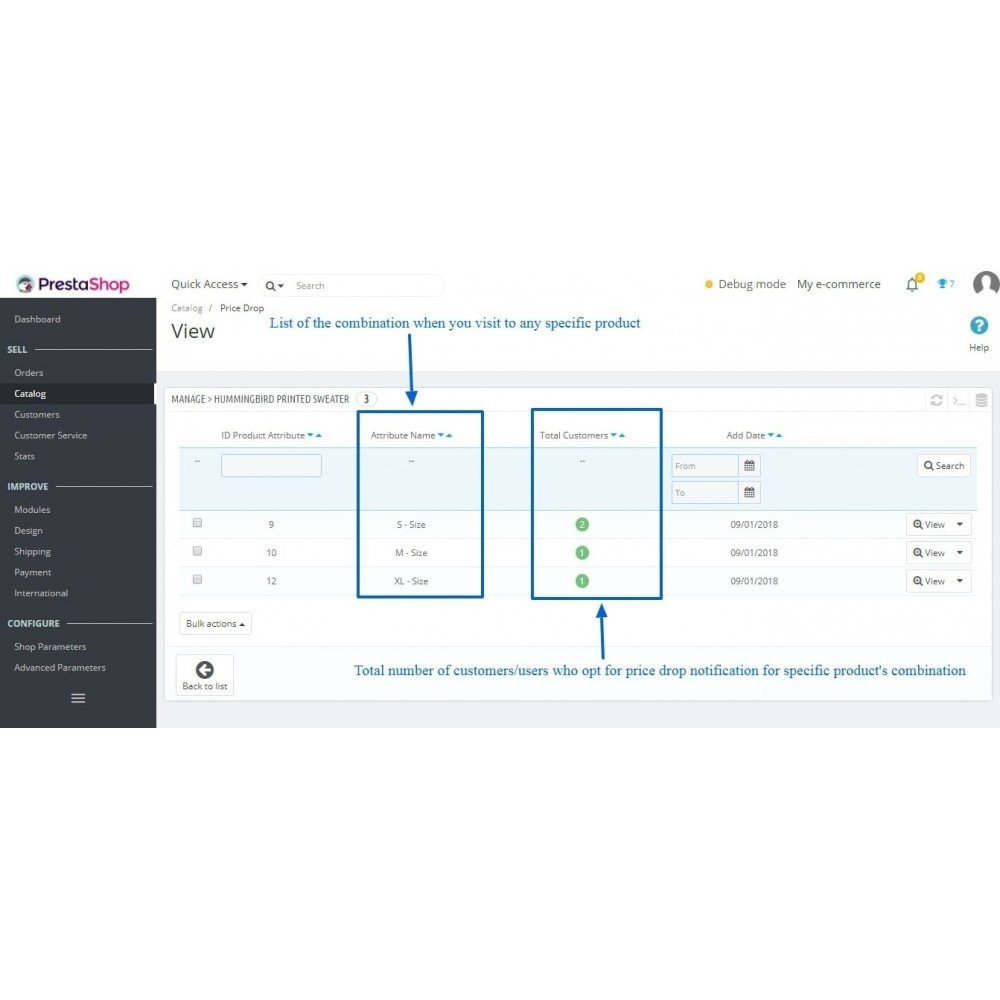Click the Debug mode indicator
This screenshot has height=1000, width=1000.
[745, 284]
